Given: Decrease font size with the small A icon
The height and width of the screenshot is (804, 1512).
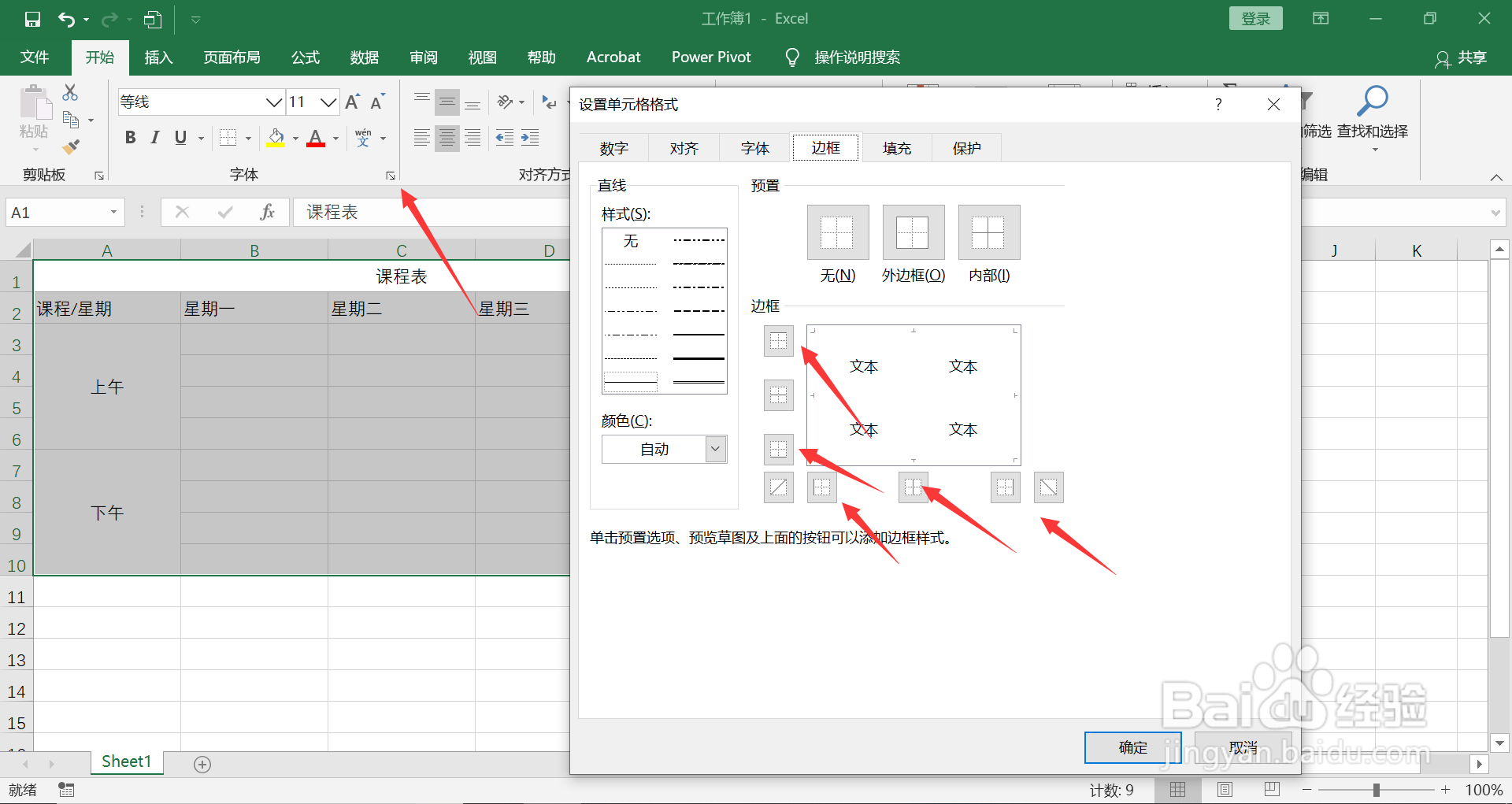Looking at the screenshot, I should [377, 102].
